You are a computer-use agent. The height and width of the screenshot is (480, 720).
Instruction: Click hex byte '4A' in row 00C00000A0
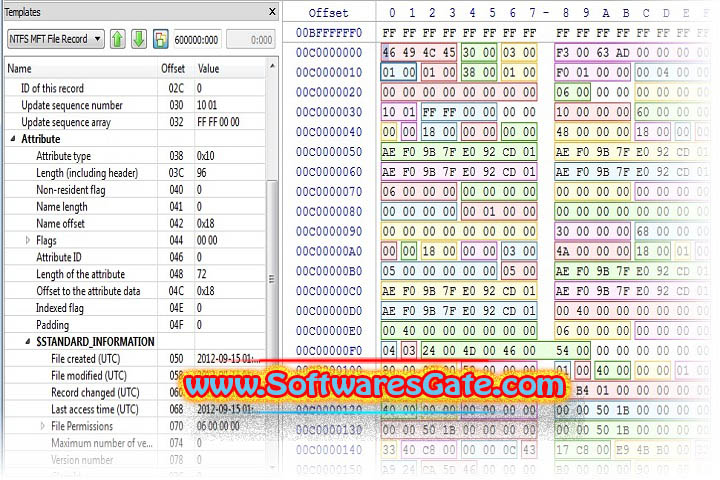pyautogui.click(x=562, y=251)
